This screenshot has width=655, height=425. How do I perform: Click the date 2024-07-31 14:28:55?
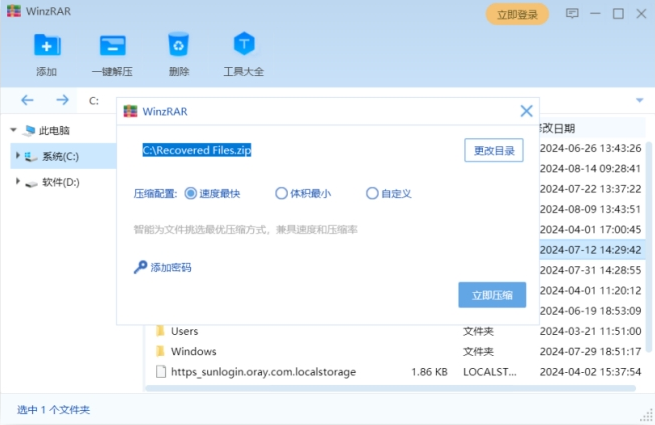(590, 270)
